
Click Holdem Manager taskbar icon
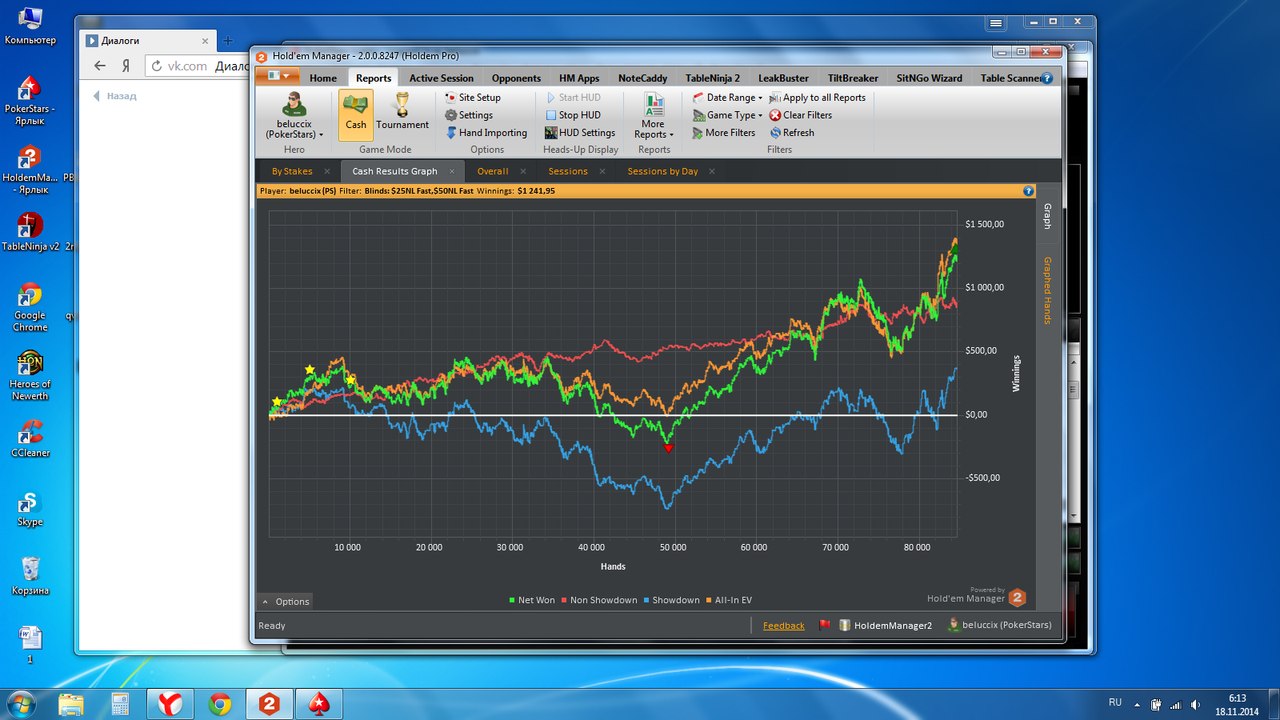point(268,704)
